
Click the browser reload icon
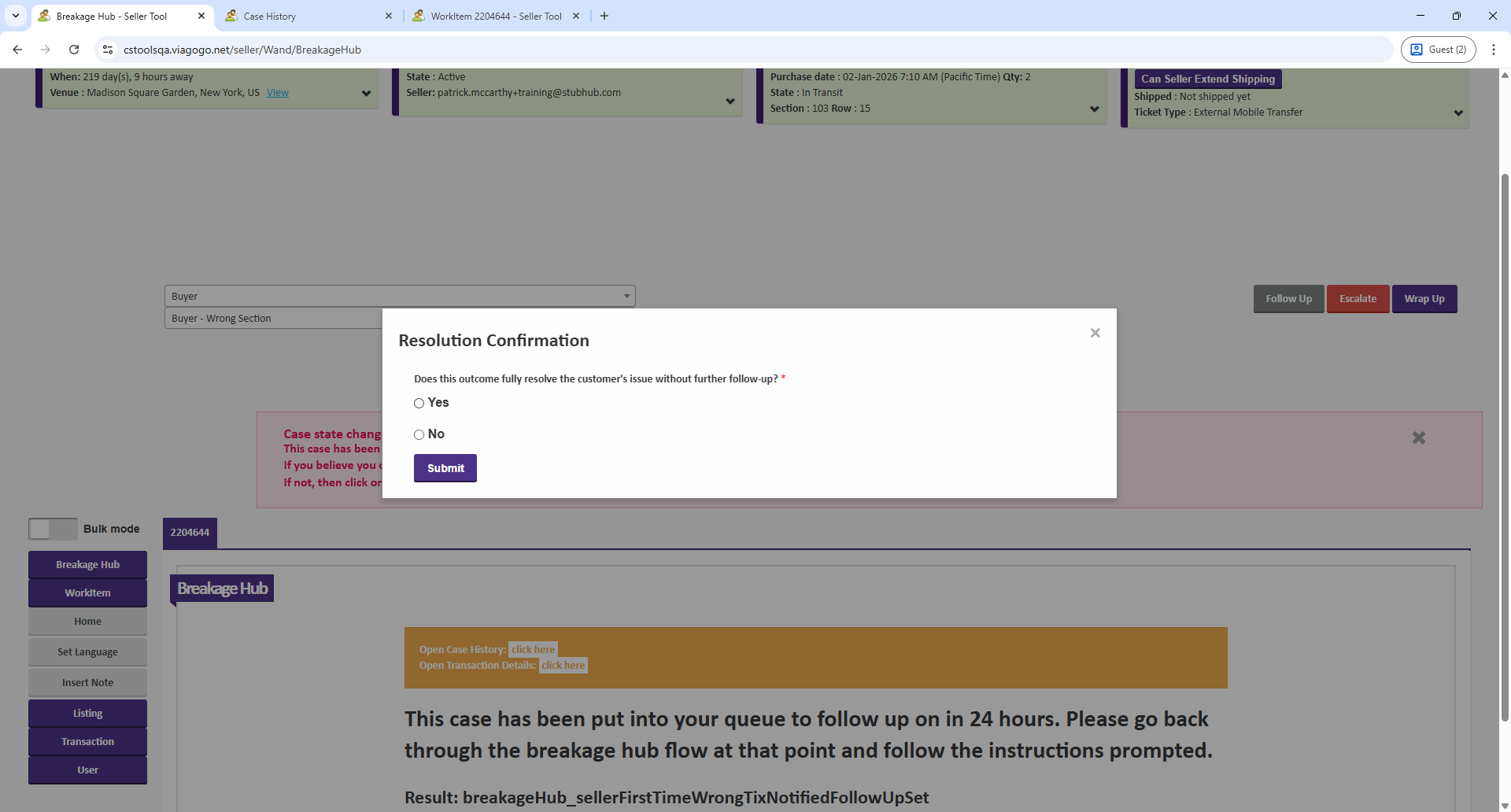pyautogui.click(x=74, y=50)
